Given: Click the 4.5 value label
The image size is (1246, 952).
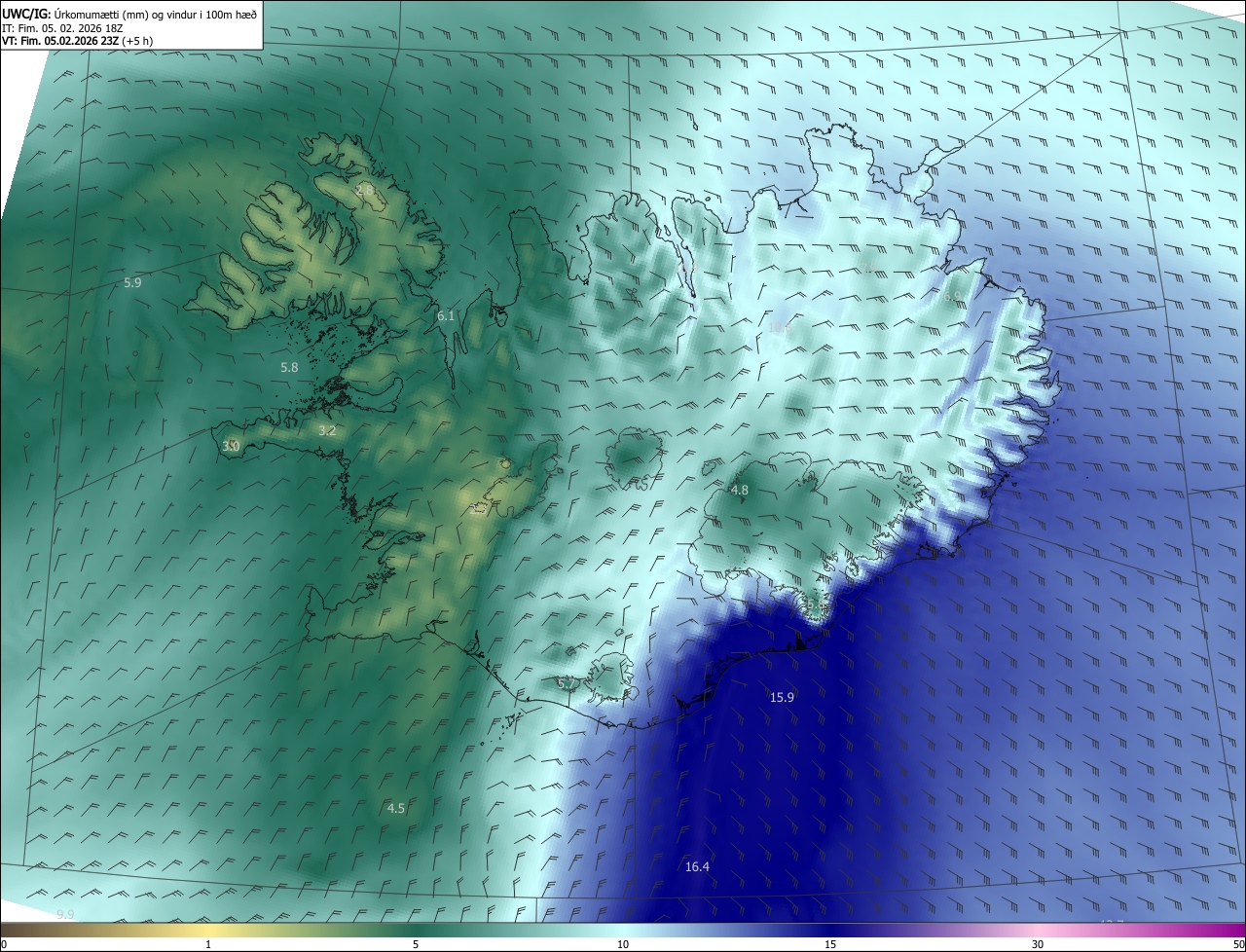Looking at the screenshot, I should point(396,808).
